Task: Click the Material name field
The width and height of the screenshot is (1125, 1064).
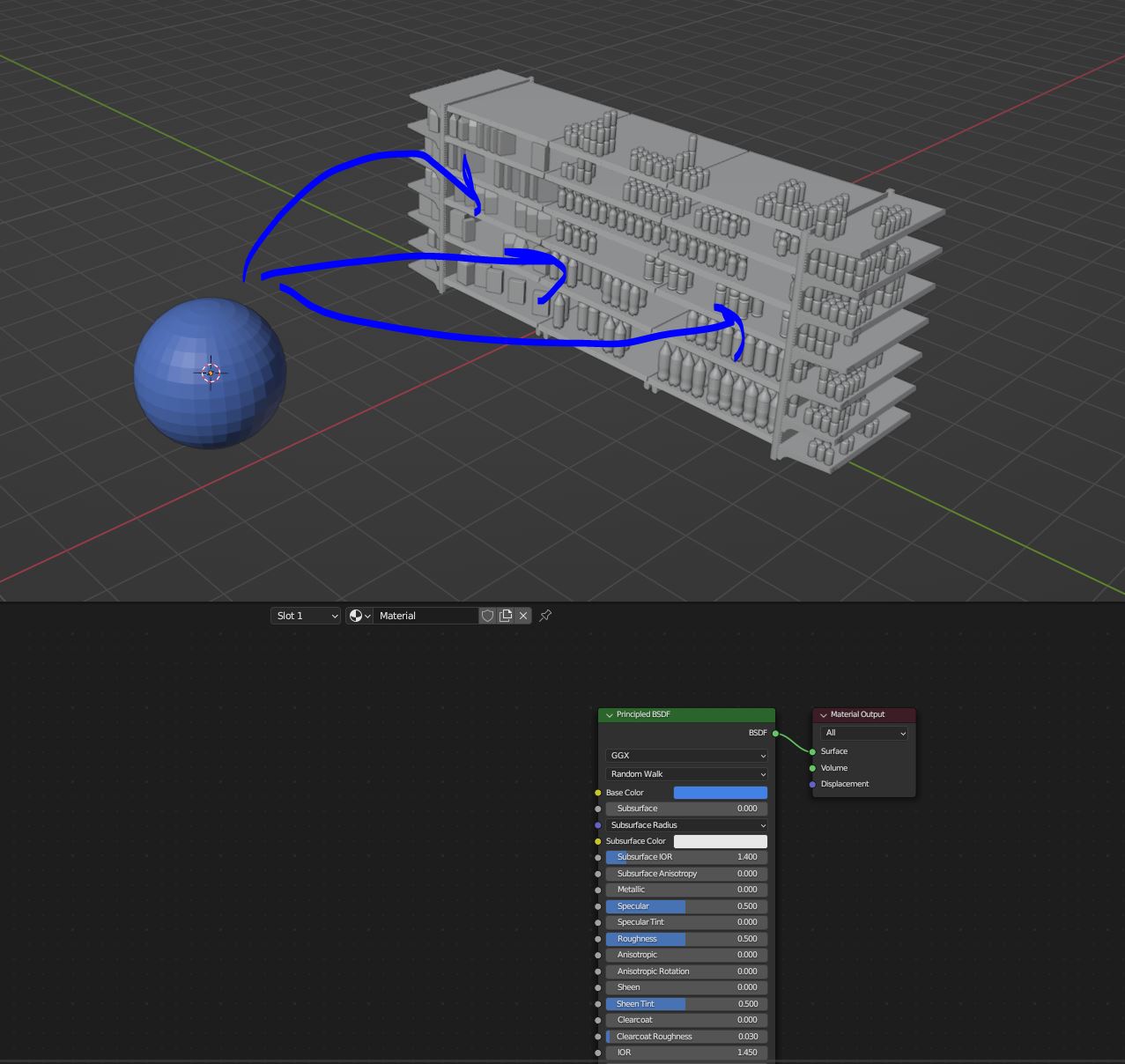Action: [x=426, y=616]
